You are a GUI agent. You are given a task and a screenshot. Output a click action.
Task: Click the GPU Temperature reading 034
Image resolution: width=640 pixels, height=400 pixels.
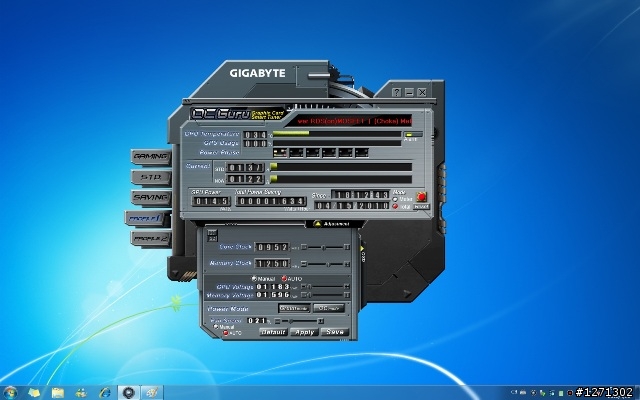point(255,135)
